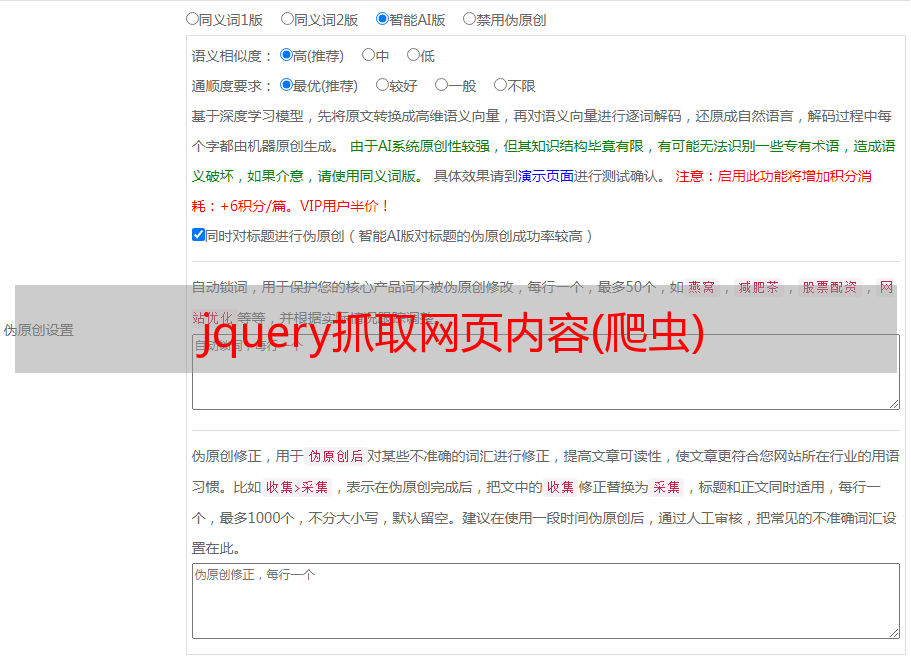Click the 股票配资 example keyword

tap(830, 287)
